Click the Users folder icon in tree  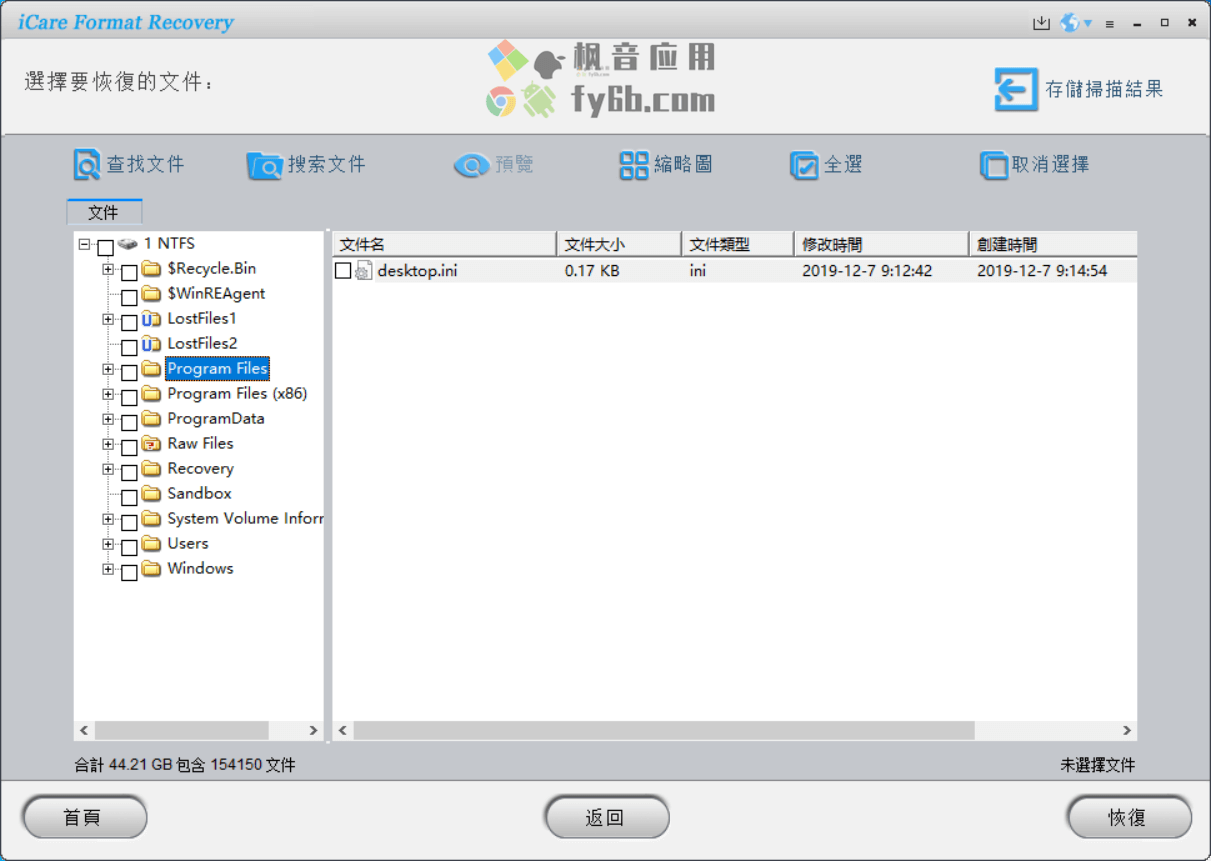tap(151, 544)
